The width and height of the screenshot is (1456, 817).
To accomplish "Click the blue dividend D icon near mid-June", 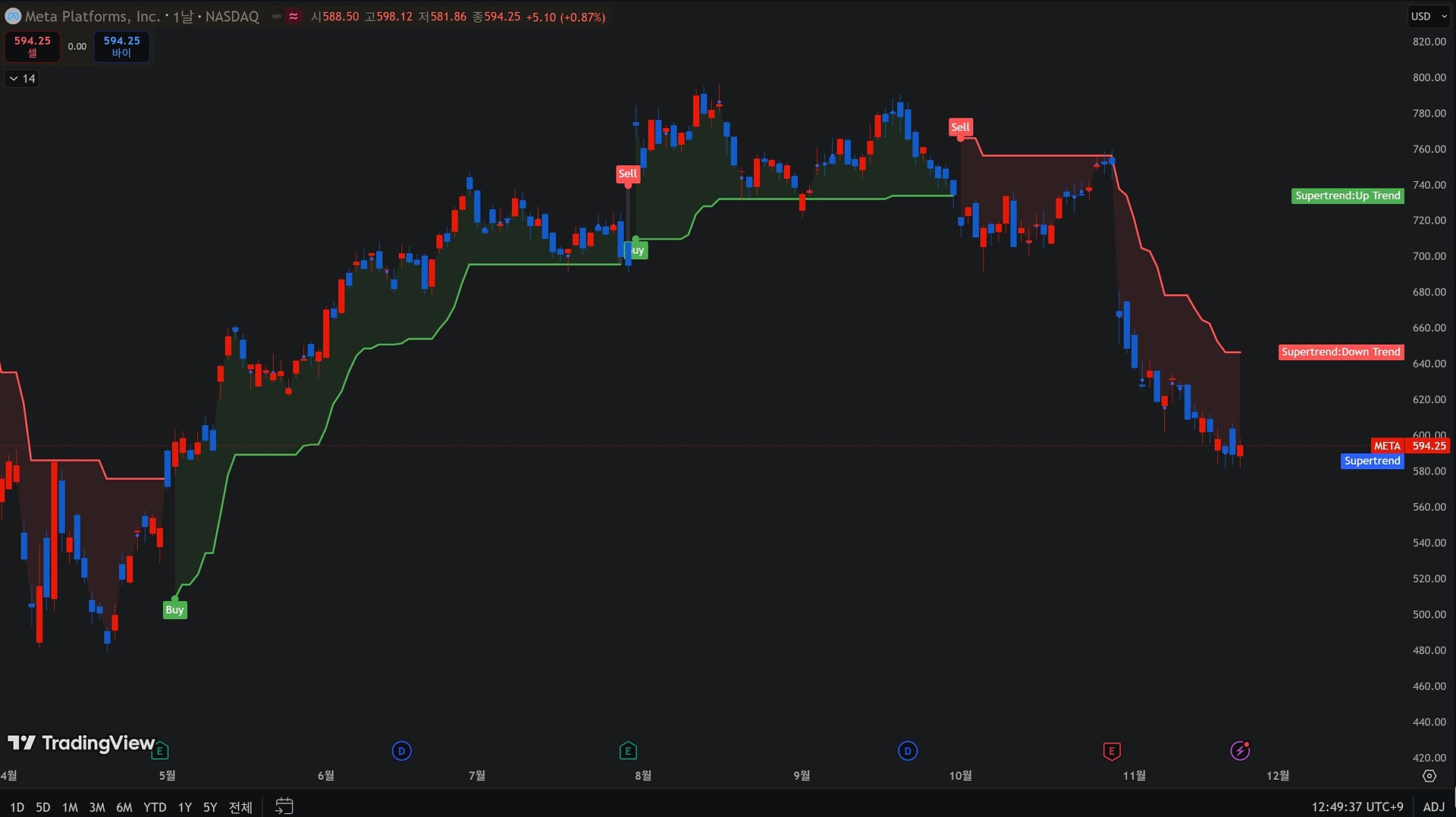I will pos(401,751).
